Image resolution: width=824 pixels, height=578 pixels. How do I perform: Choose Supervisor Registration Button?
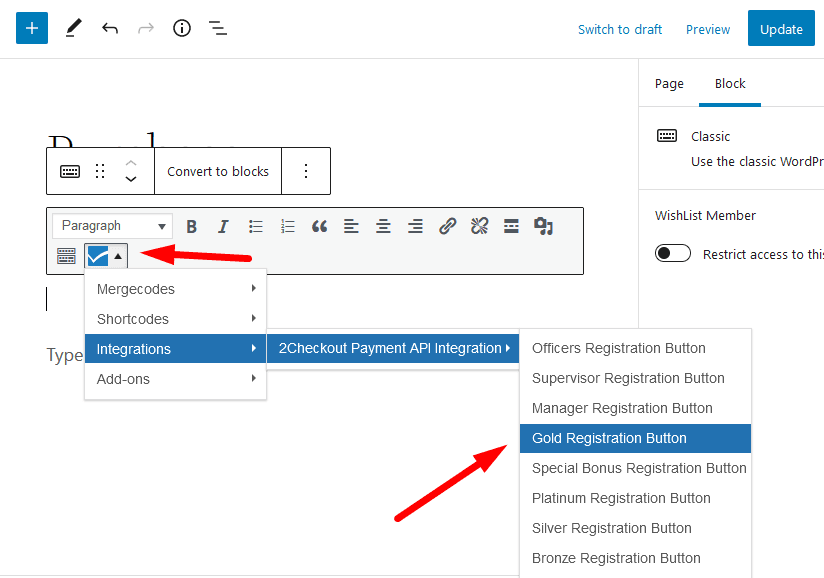(x=635, y=378)
